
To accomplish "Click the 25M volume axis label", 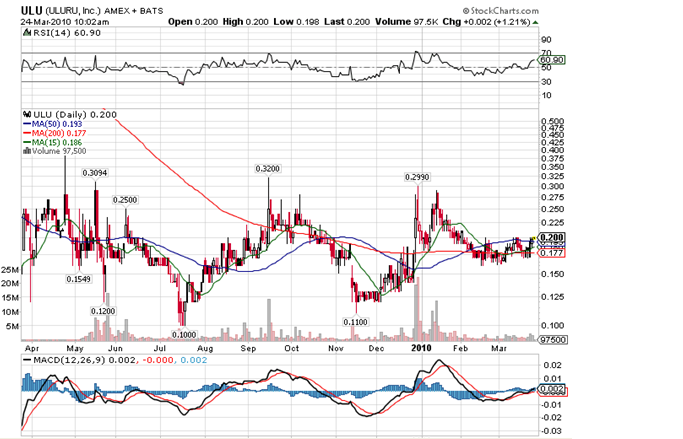I will (10, 270).
